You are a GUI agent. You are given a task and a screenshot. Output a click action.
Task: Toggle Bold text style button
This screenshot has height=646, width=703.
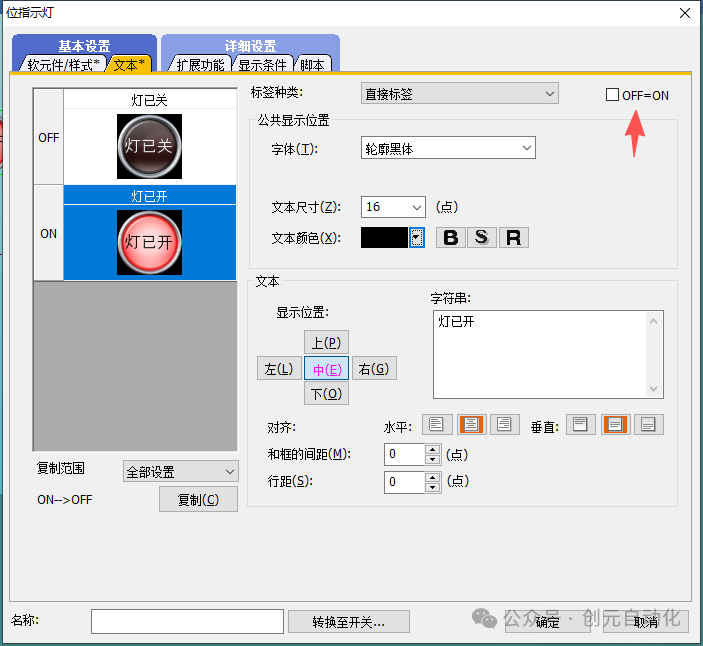[x=451, y=237]
